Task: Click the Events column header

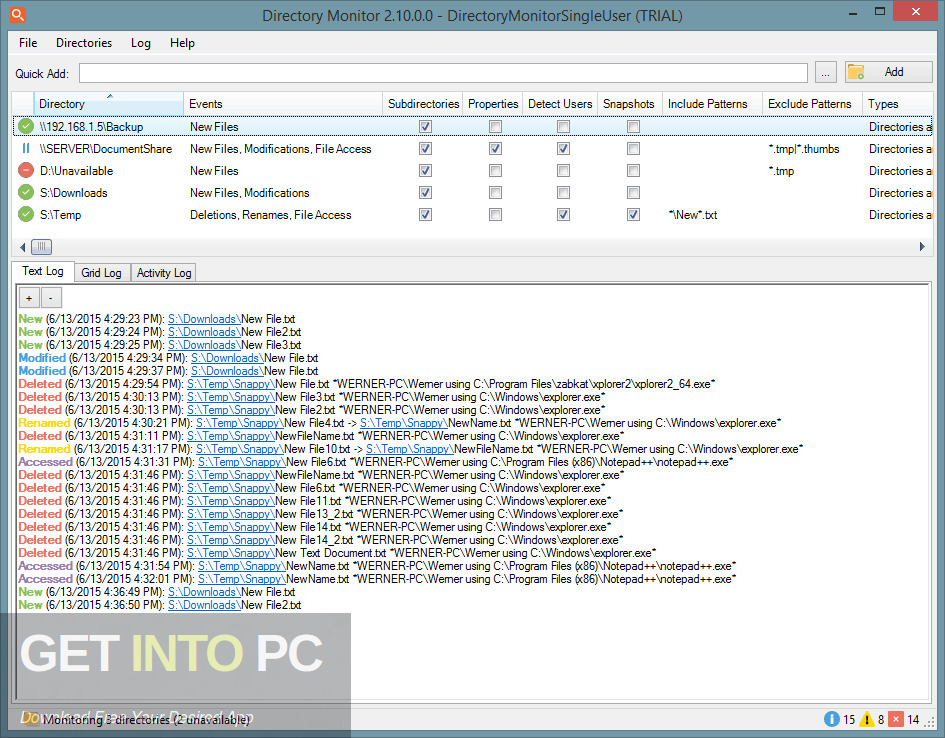Action: [x=283, y=104]
